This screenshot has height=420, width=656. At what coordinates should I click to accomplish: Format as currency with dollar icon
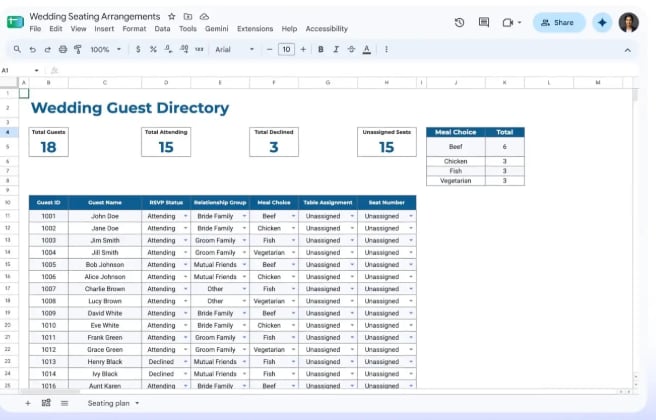coord(138,49)
